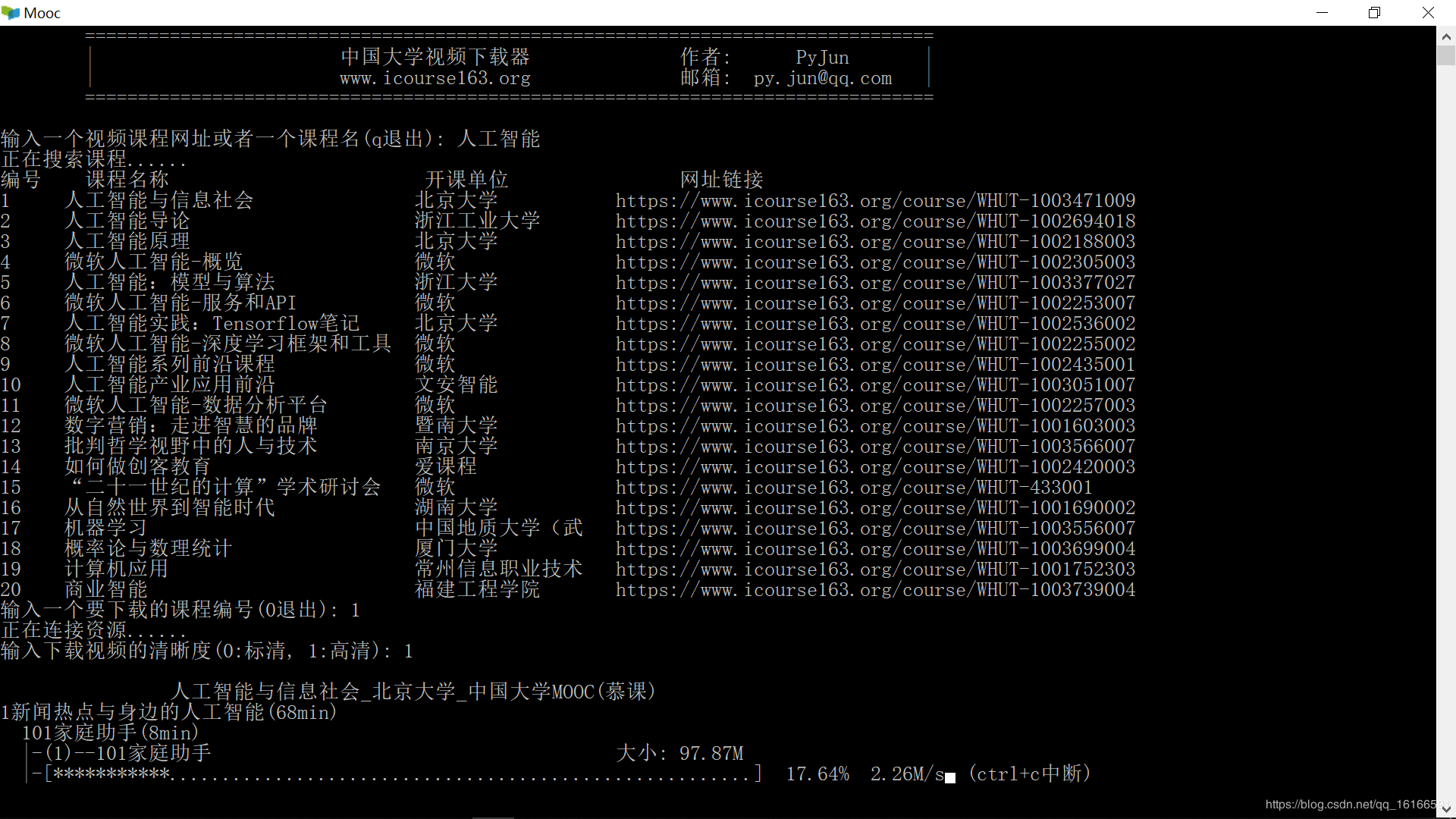1456x819 pixels.
Task: Click URL ending WHUT-1003051007
Action: click(875, 385)
